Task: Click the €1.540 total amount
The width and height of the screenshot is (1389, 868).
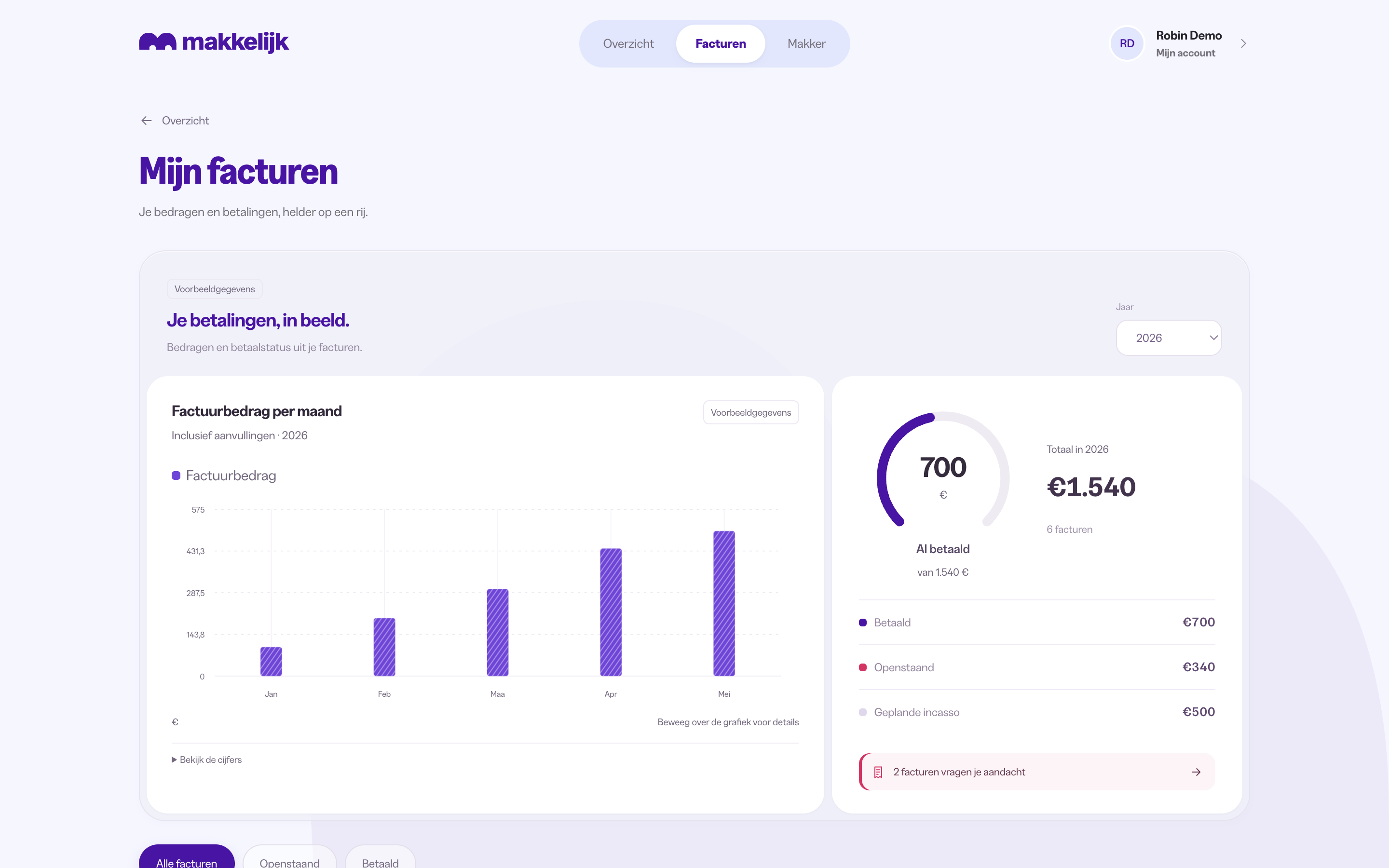Action: (x=1090, y=487)
